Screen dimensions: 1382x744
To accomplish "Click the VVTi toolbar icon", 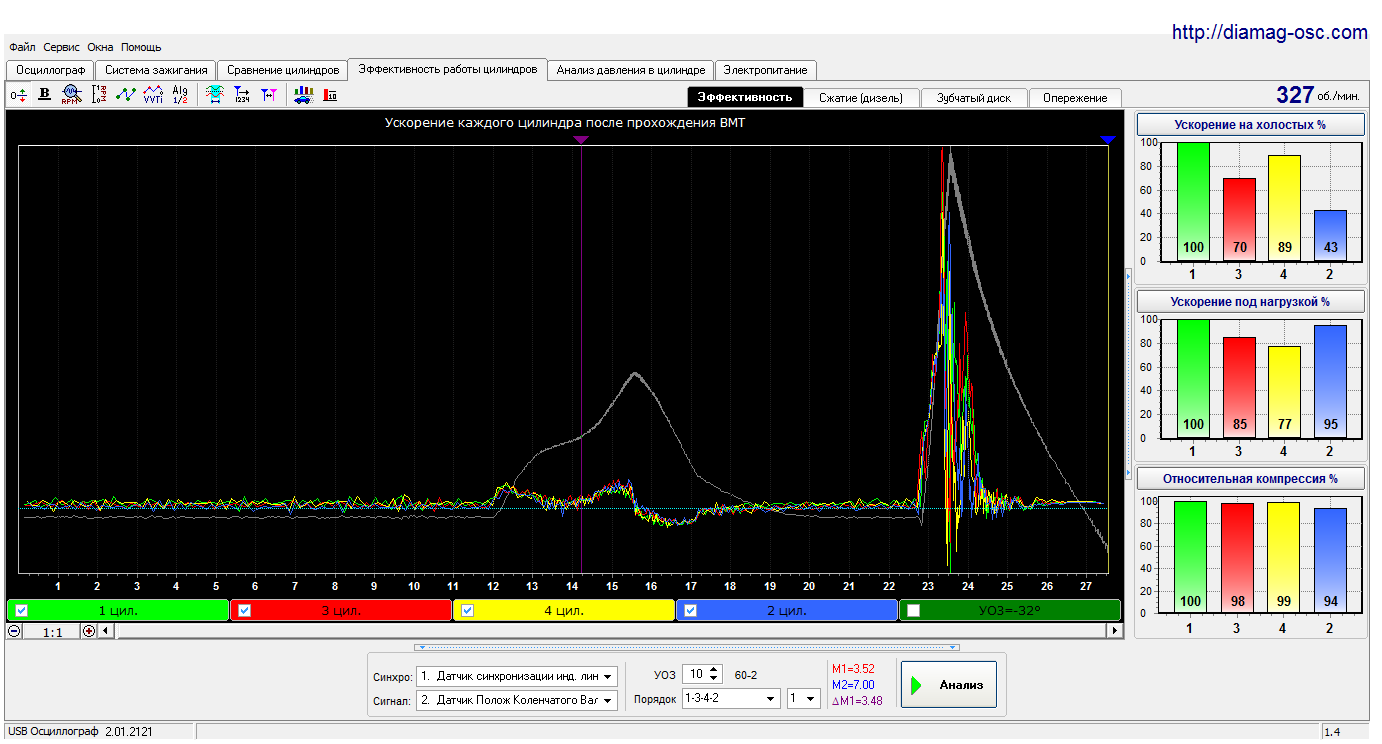I will tap(153, 95).
